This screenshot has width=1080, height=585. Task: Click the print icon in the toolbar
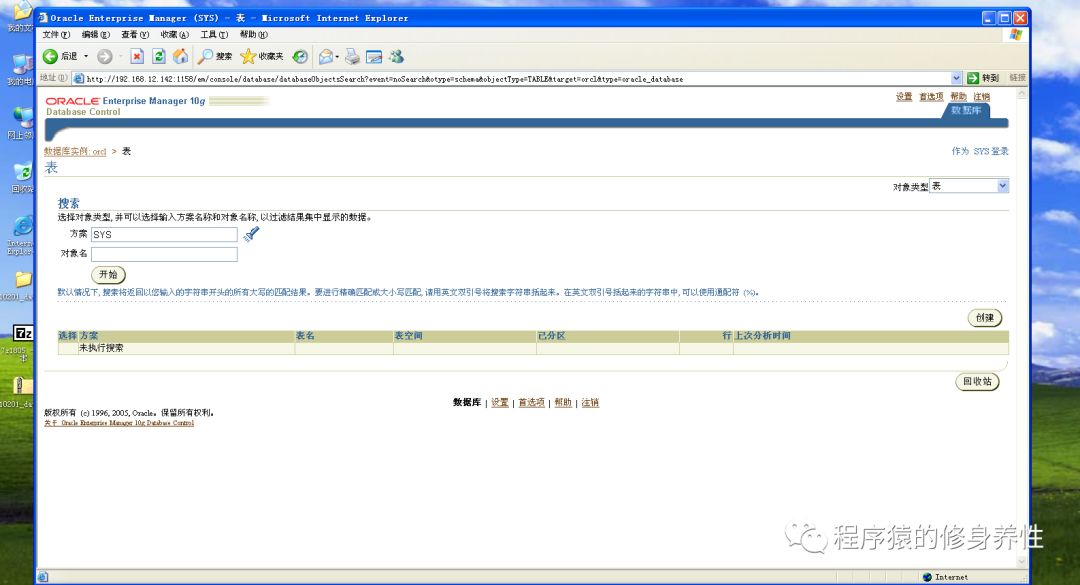coord(350,57)
